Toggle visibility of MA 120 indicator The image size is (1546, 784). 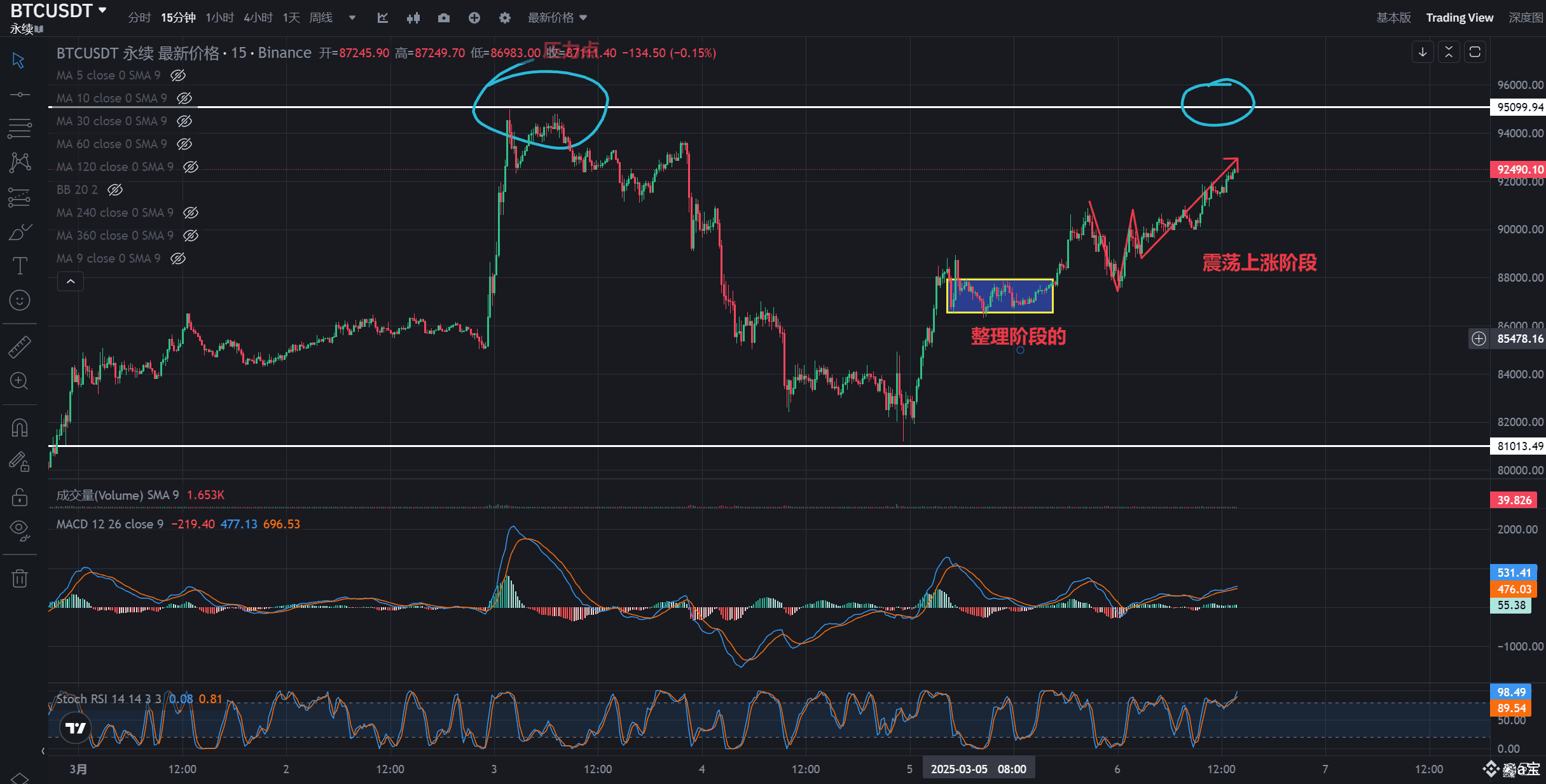191,167
